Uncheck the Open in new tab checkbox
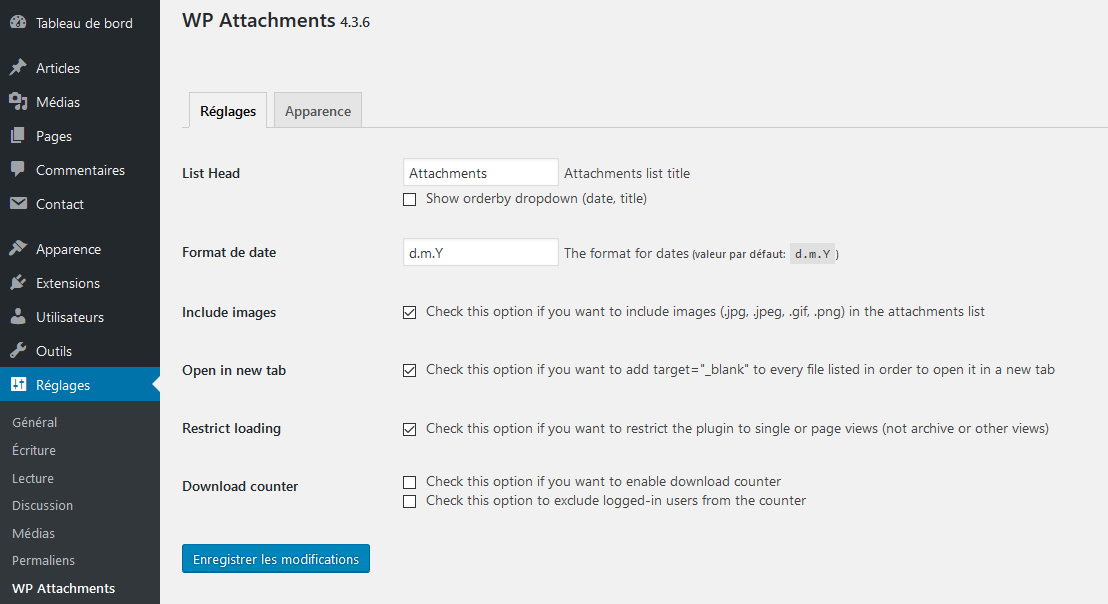This screenshot has height=604, width=1108. pos(409,370)
